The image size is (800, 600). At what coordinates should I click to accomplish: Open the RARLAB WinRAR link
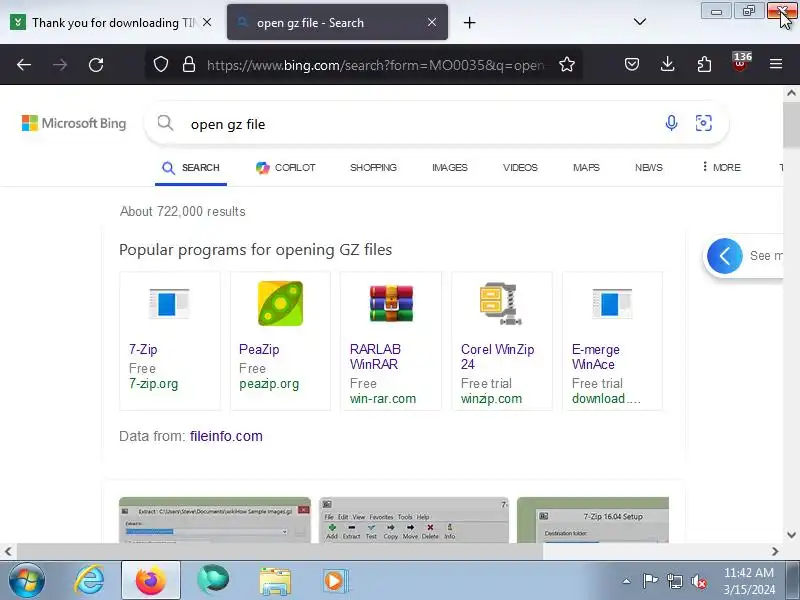(x=375, y=357)
